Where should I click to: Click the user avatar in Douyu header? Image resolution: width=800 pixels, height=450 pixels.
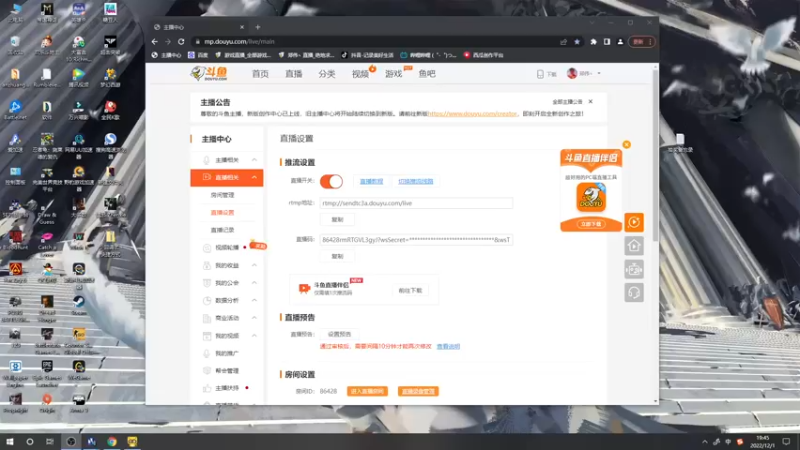(x=572, y=73)
